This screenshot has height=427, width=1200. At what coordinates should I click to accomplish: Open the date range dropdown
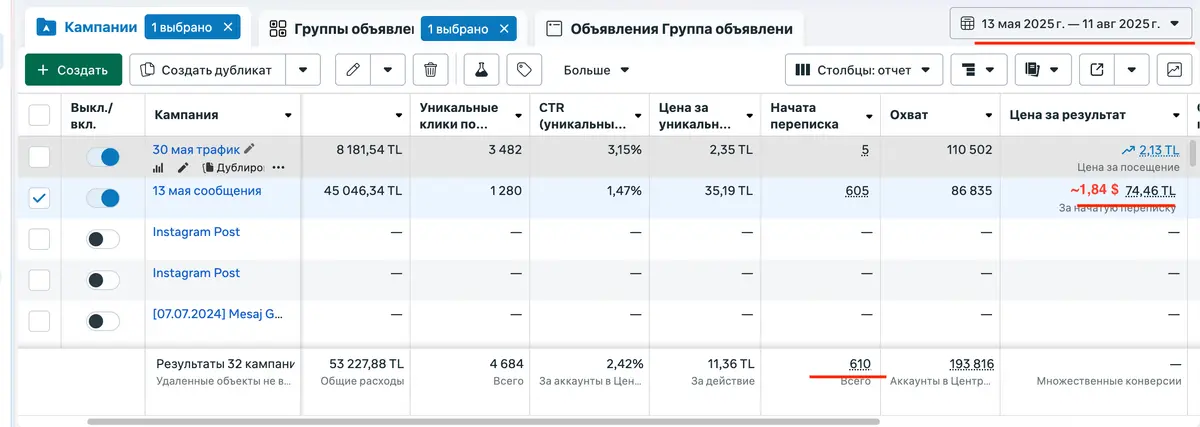[1071, 23]
